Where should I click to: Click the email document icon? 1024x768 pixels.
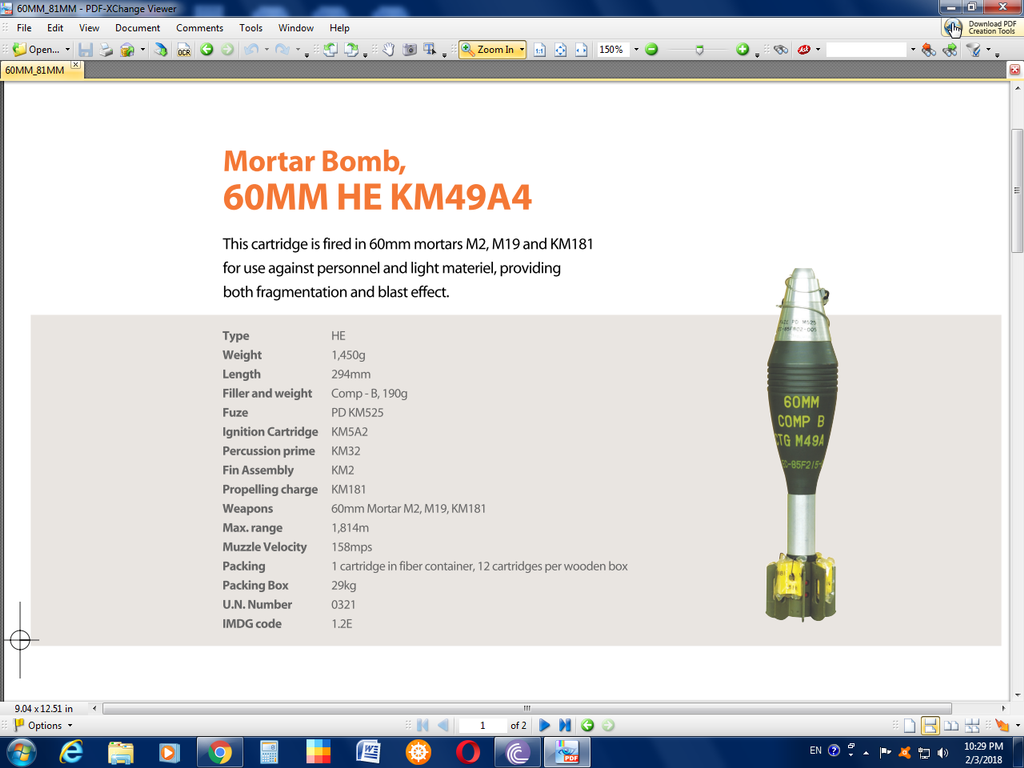click(x=127, y=50)
